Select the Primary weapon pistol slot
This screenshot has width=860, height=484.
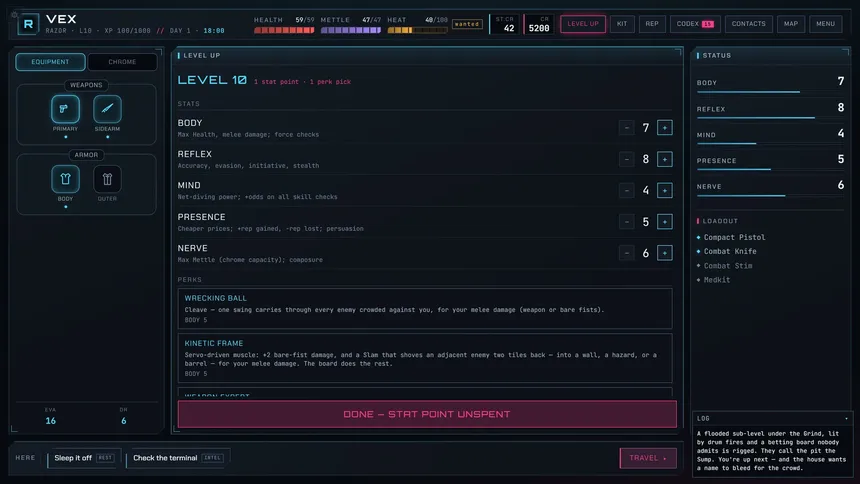65,109
